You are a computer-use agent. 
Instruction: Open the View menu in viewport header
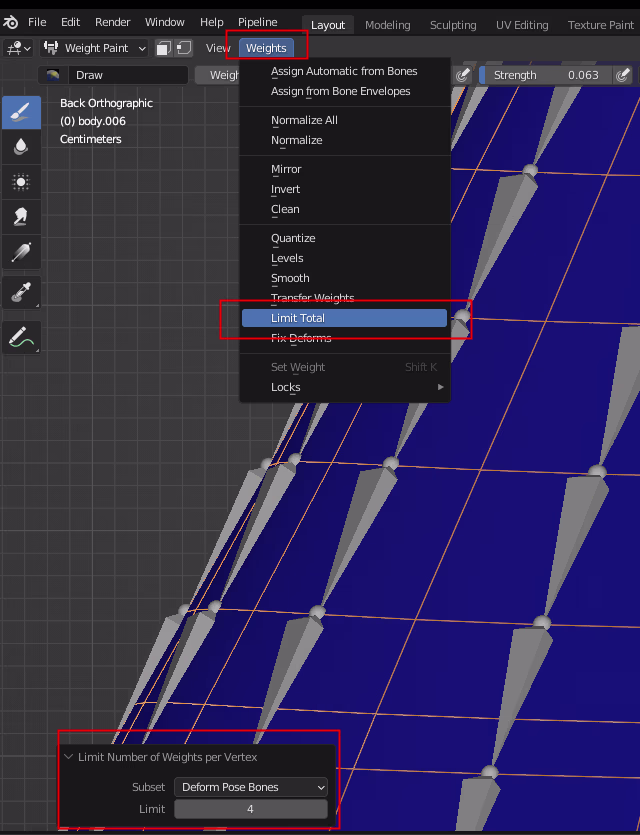coord(218,48)
